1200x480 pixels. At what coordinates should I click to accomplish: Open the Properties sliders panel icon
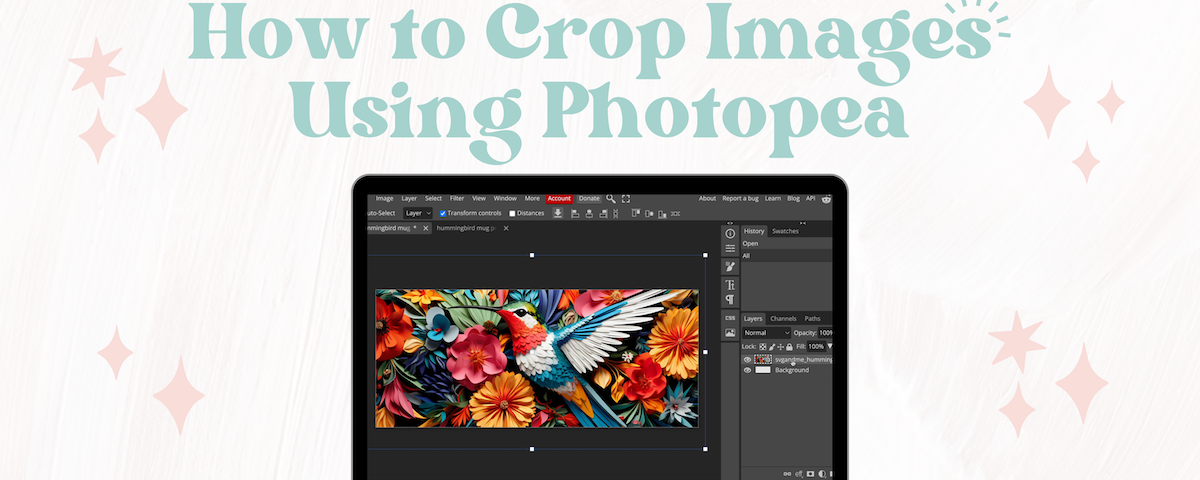pos(730,248)
